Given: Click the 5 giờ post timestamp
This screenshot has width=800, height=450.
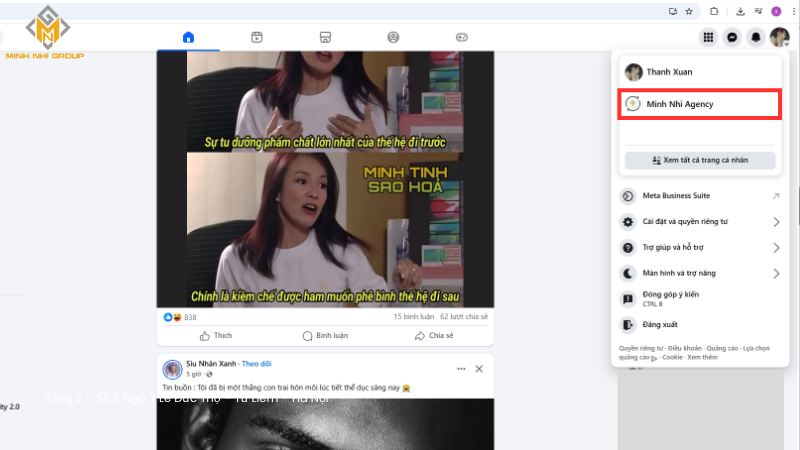Looking at the screenshot, I should (193, 374).
